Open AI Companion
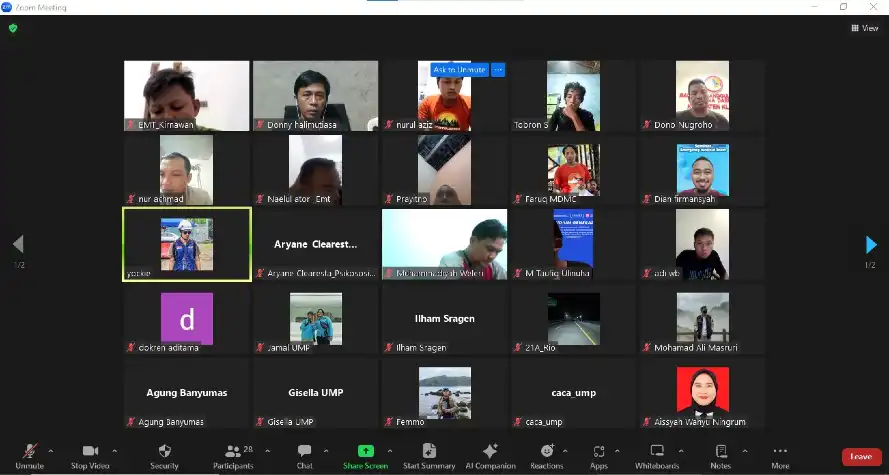The height and width of the screenshot is (475, 889). point(490,455)
